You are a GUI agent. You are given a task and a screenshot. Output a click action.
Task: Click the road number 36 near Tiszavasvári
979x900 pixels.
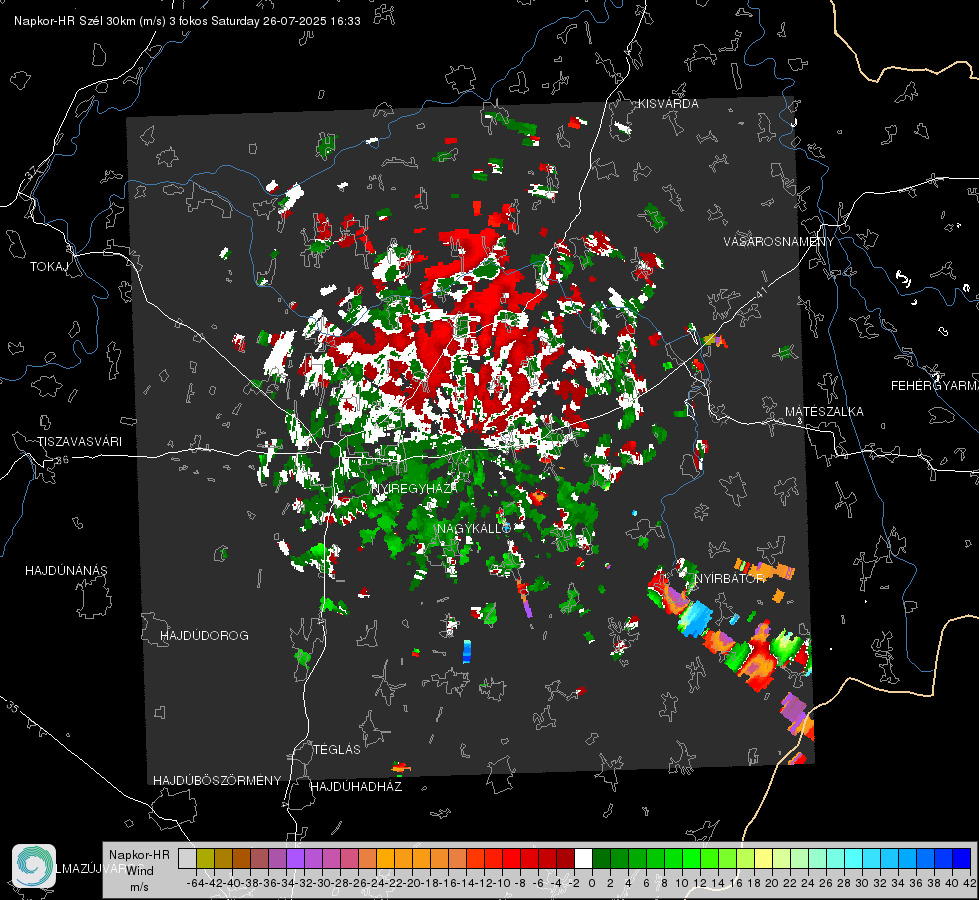(62, 460)
